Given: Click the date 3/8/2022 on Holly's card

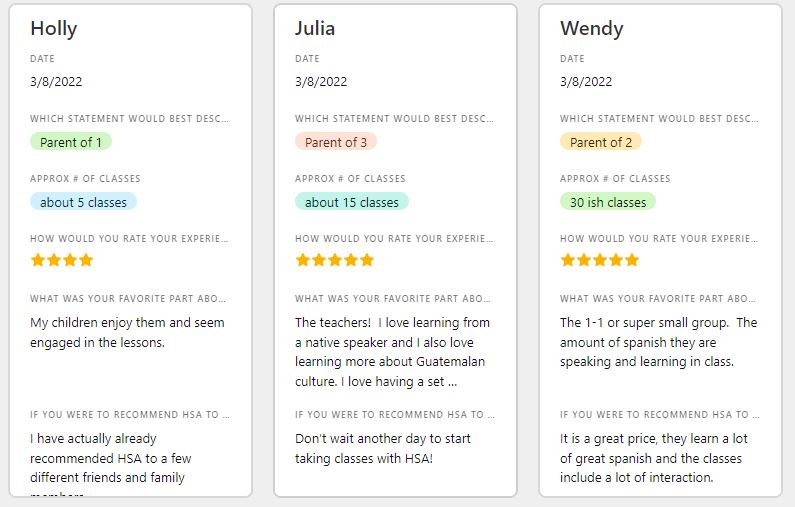Looking at the screenshot, I should click(56, 82).
